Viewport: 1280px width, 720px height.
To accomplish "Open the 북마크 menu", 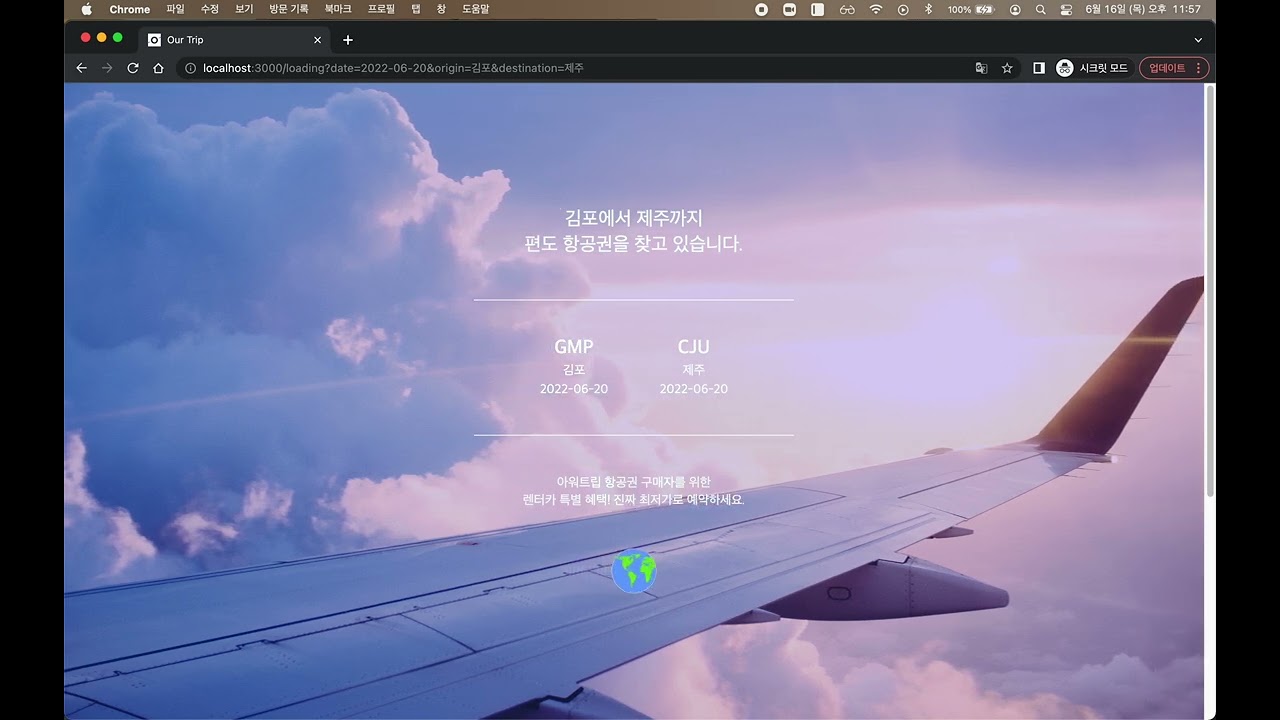I will [338, 9].
